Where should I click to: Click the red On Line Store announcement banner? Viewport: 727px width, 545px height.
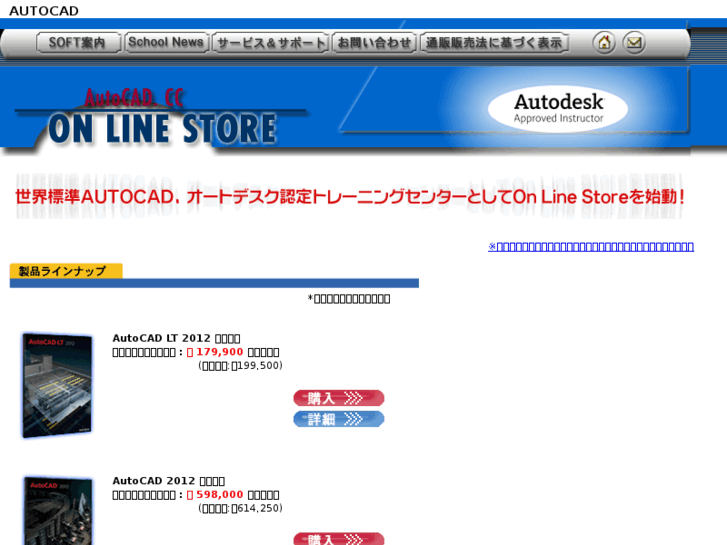(x=350, y=197)
